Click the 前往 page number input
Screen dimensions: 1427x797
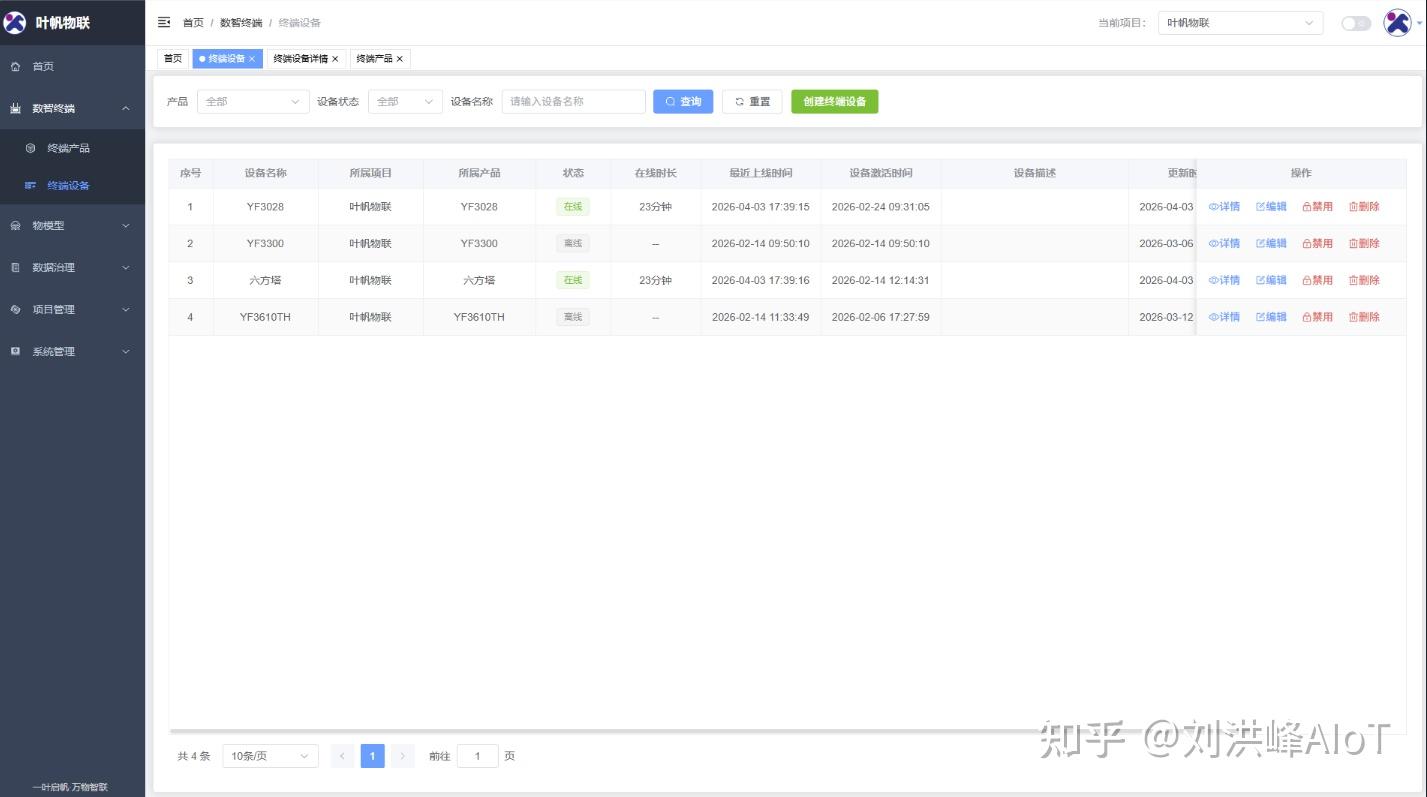pyautogui.click(x=478, y=757)
